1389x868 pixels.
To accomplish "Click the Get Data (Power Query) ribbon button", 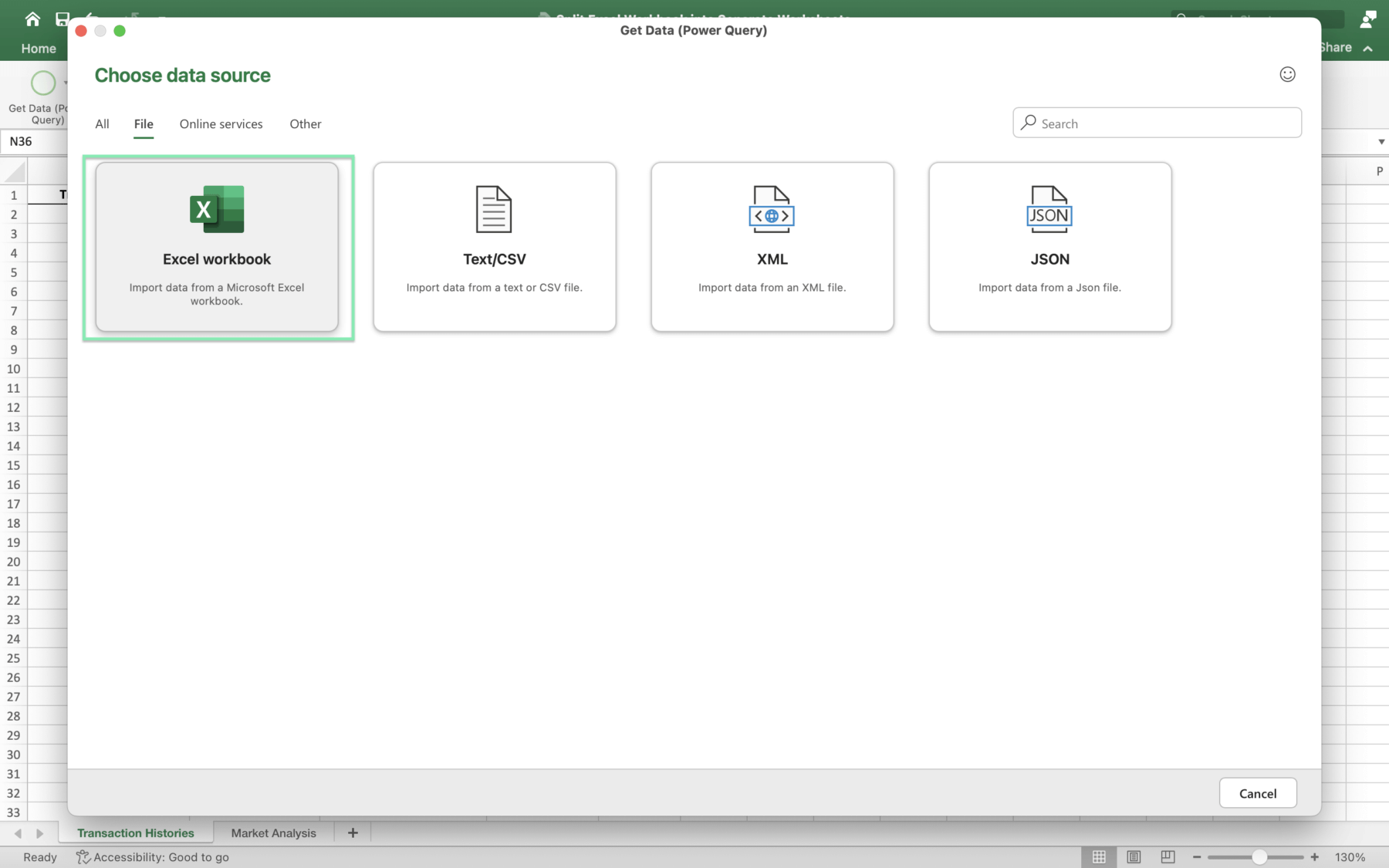I will pos(37,97).
